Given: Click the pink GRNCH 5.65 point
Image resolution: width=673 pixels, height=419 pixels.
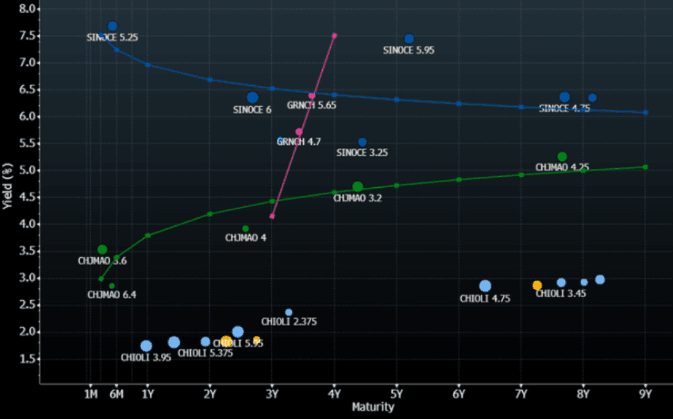Looking at the screenshot, I should pyautogui.click(x=312, y=96).
